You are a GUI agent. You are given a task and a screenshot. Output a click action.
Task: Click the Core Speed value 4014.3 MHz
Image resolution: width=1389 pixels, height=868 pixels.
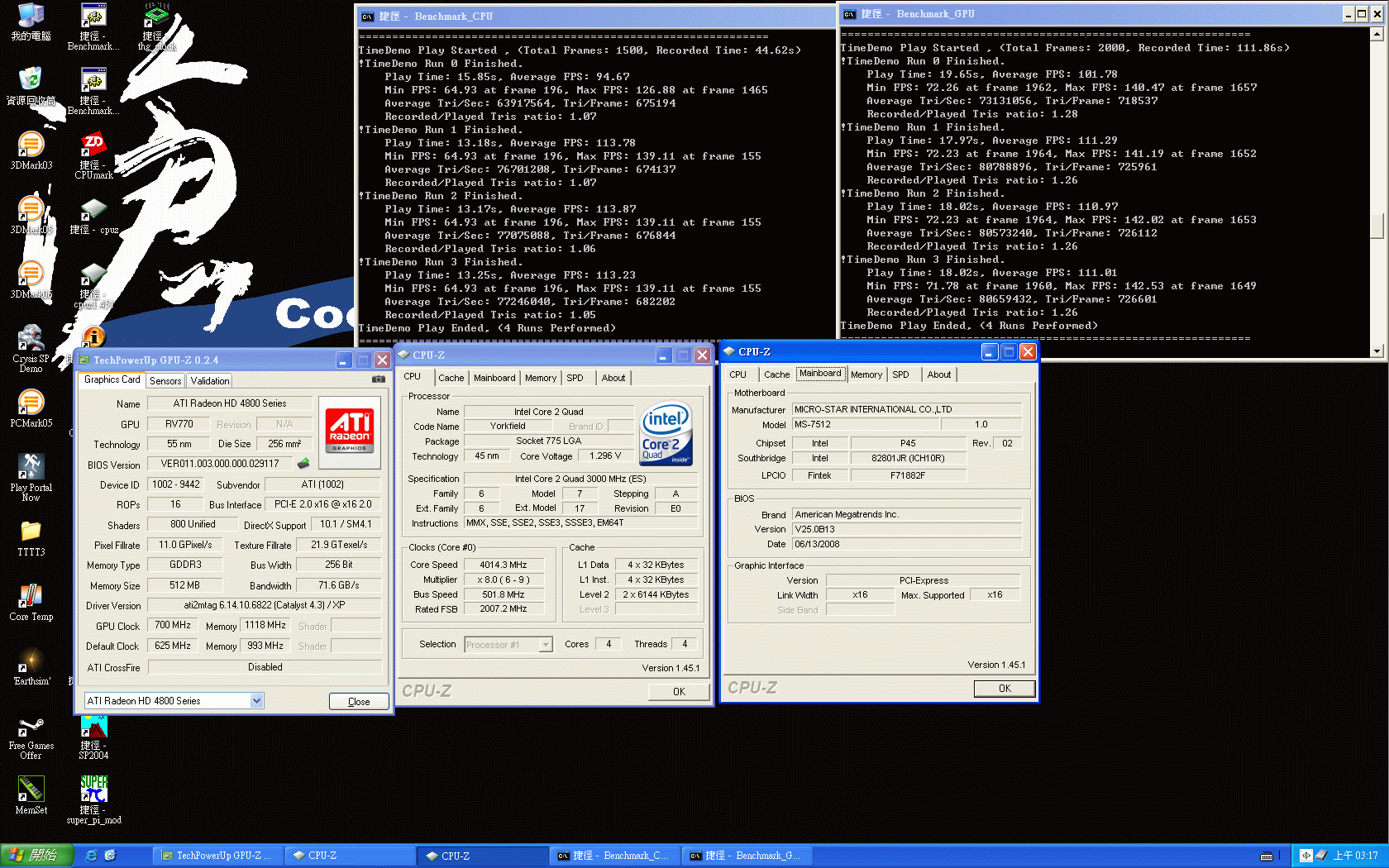click(x=504, y=565)
